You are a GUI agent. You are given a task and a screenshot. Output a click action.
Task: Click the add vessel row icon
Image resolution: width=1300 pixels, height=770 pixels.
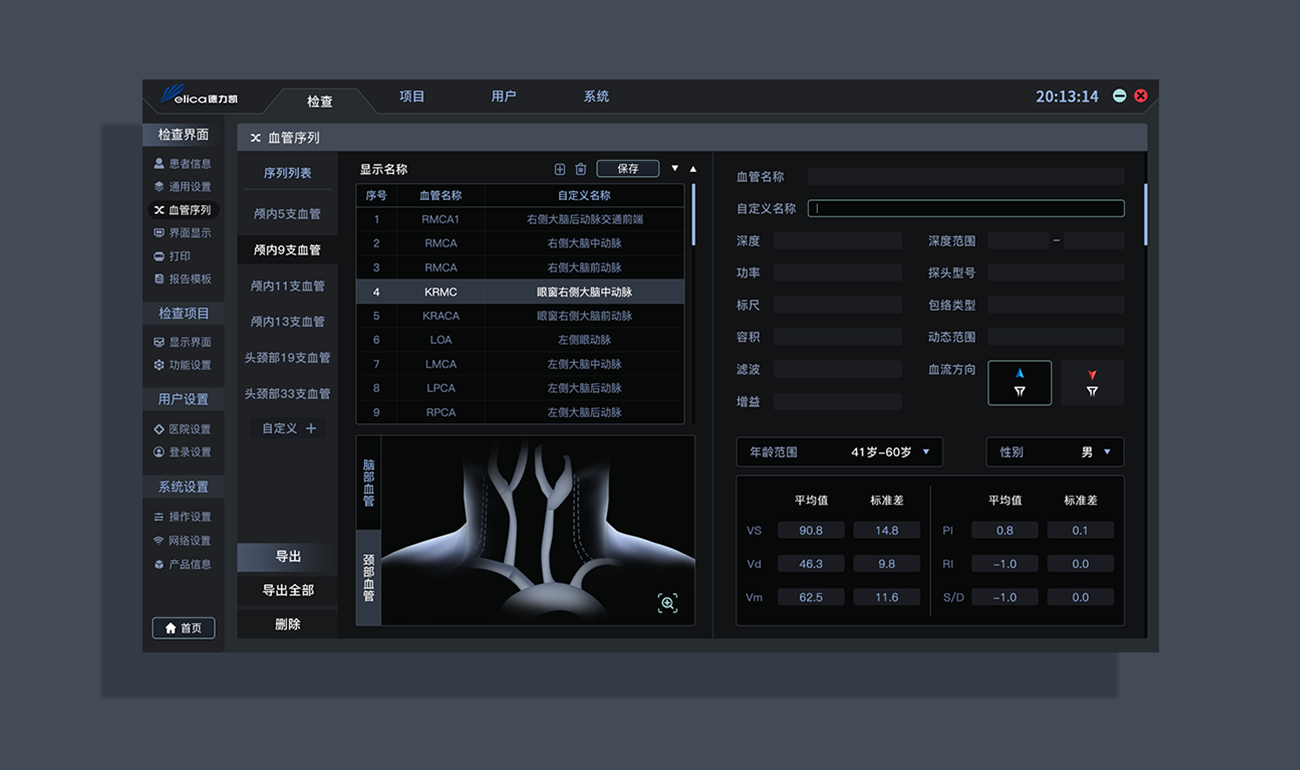click(x=560, y=169)
